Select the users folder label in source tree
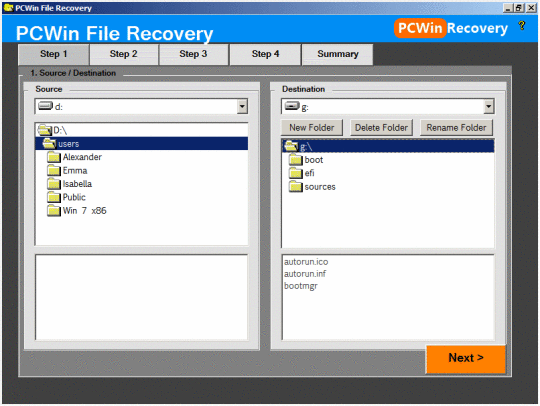 tap(69, 144)
